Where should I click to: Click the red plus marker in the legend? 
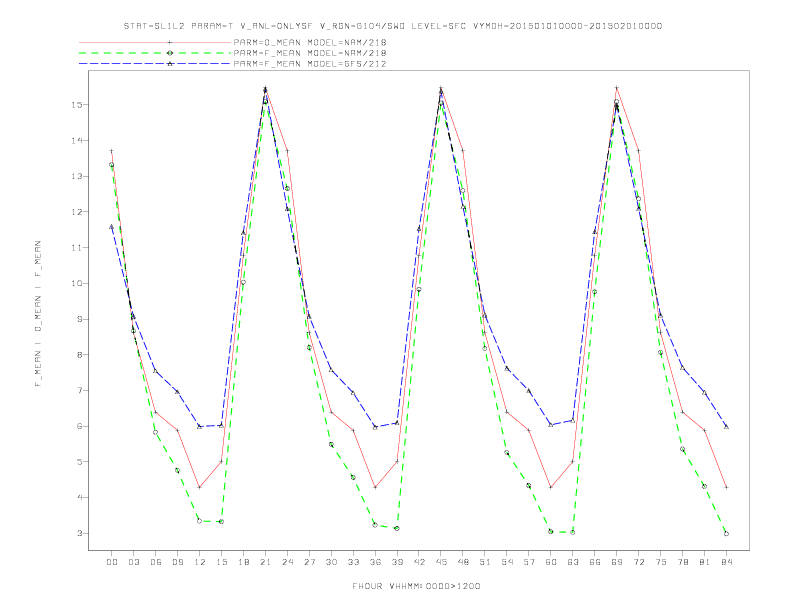tap(170, 42)
